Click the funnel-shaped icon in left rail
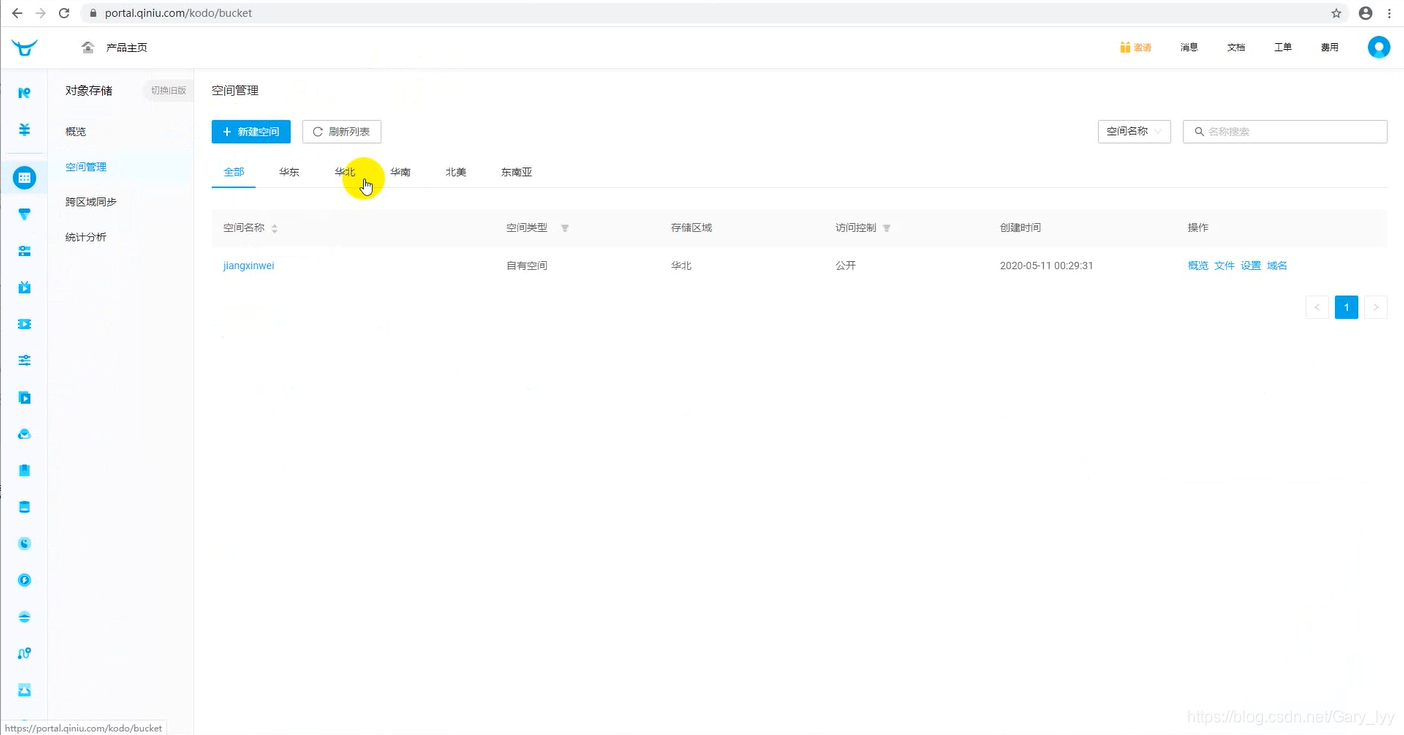1404x735 pixels. pyautogui.click(x=25, y=214)
